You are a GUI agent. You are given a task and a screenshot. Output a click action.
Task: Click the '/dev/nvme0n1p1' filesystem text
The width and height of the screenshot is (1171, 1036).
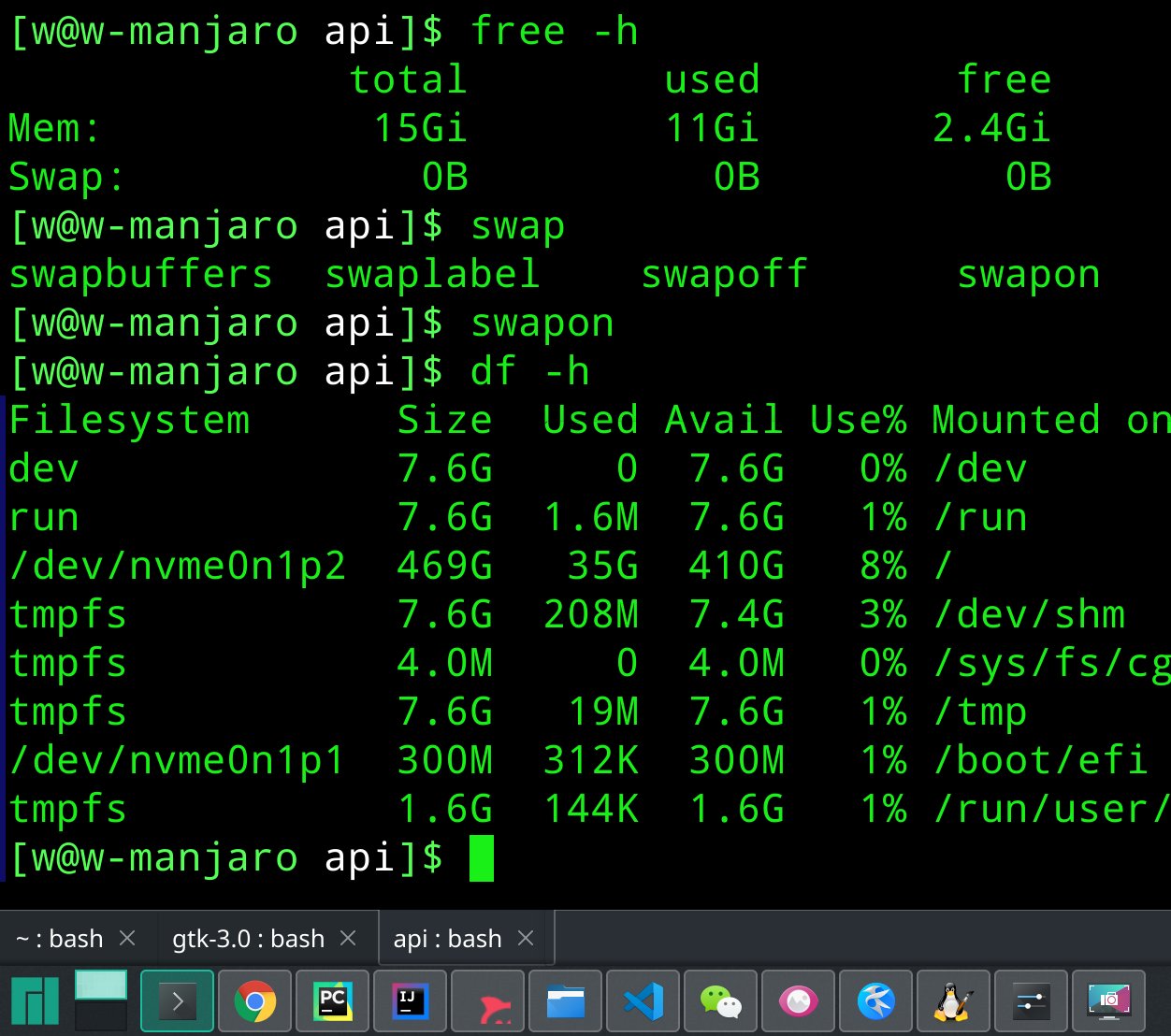(x=178, y=760)
